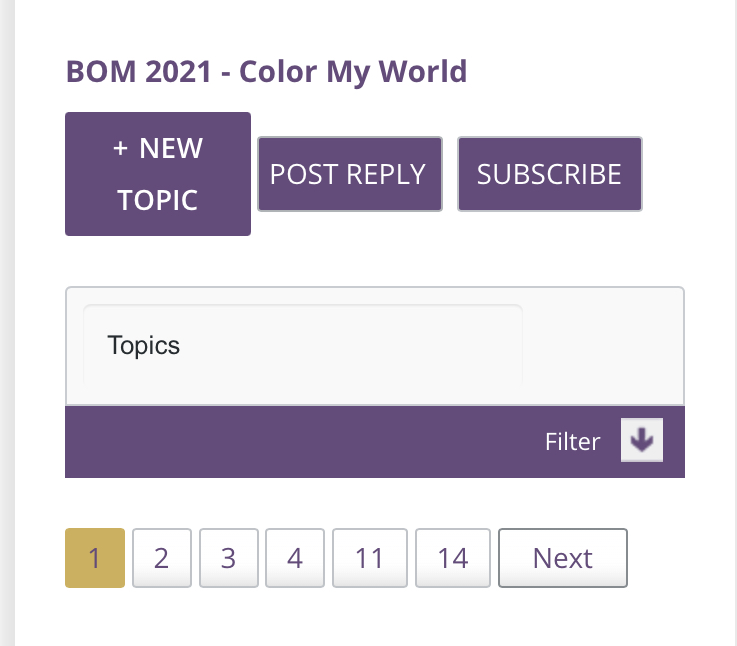Navigate to page 11
Viewport: 737px width, 646px height.
(x=370, y=558)
